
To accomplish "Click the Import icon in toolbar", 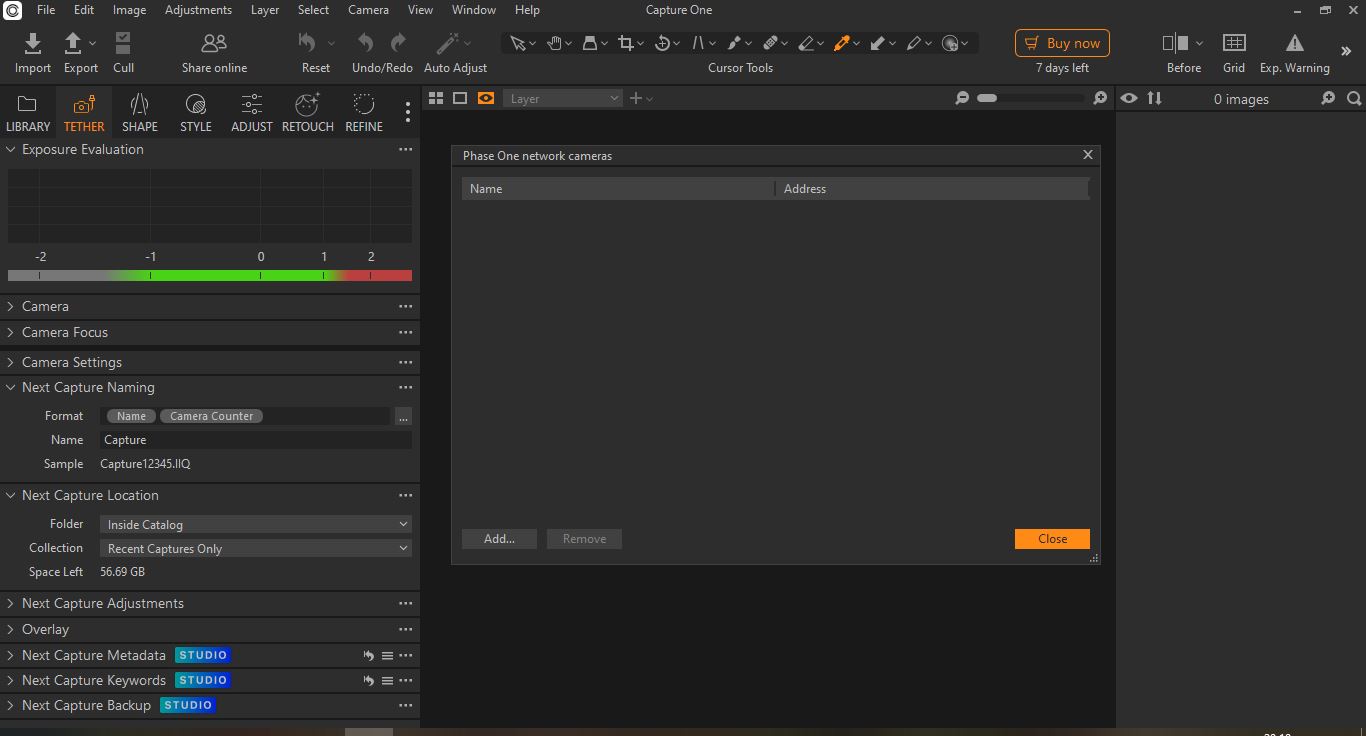I will 32,44.
